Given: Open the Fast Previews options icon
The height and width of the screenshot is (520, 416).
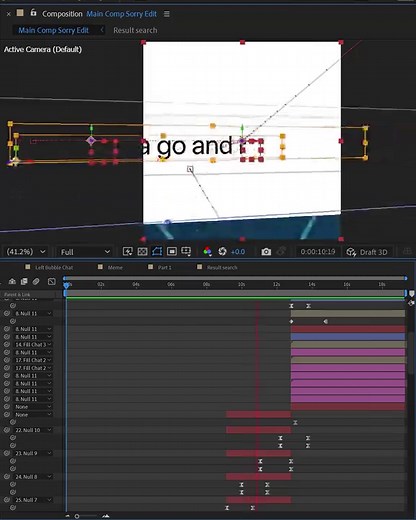Looking at the screenshot, I should coord(127,251).
